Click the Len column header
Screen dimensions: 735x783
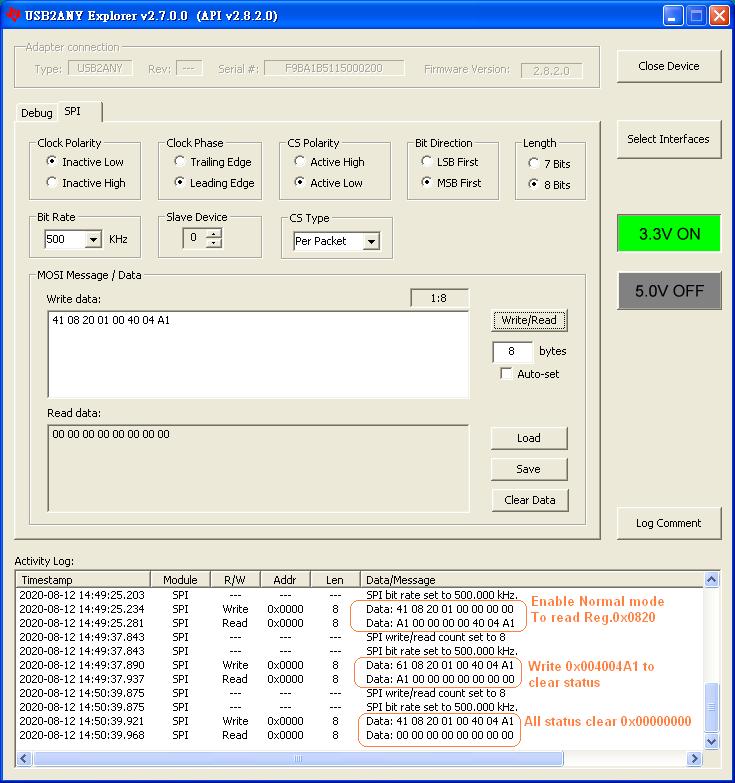pos(335,580)
